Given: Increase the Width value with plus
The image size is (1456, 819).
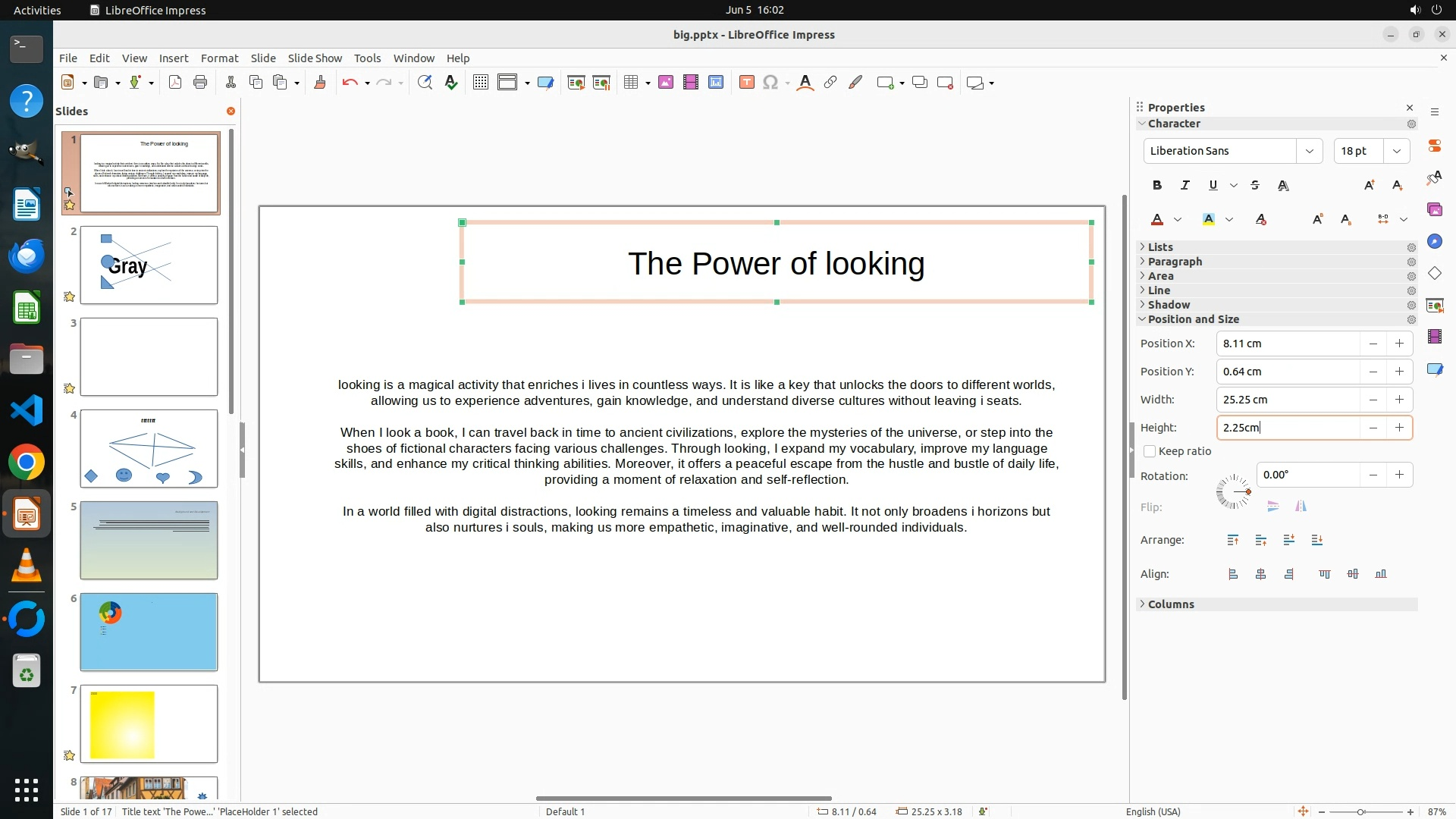Looking at the screenshot, I should tap(1399, 400).
